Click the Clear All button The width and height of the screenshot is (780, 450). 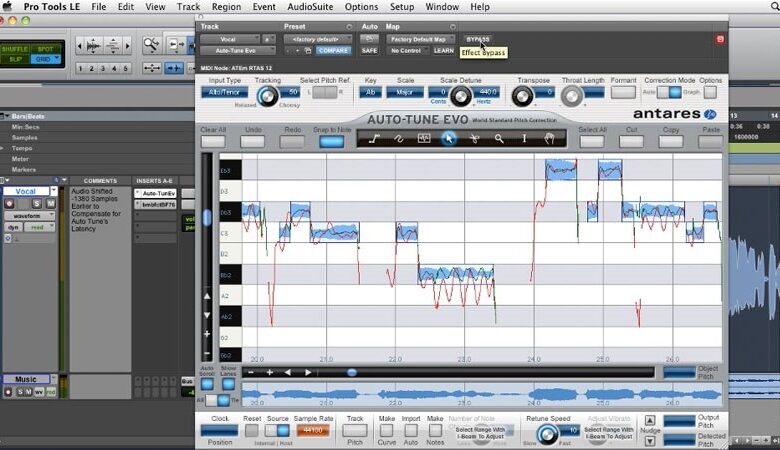click(213, 142)
